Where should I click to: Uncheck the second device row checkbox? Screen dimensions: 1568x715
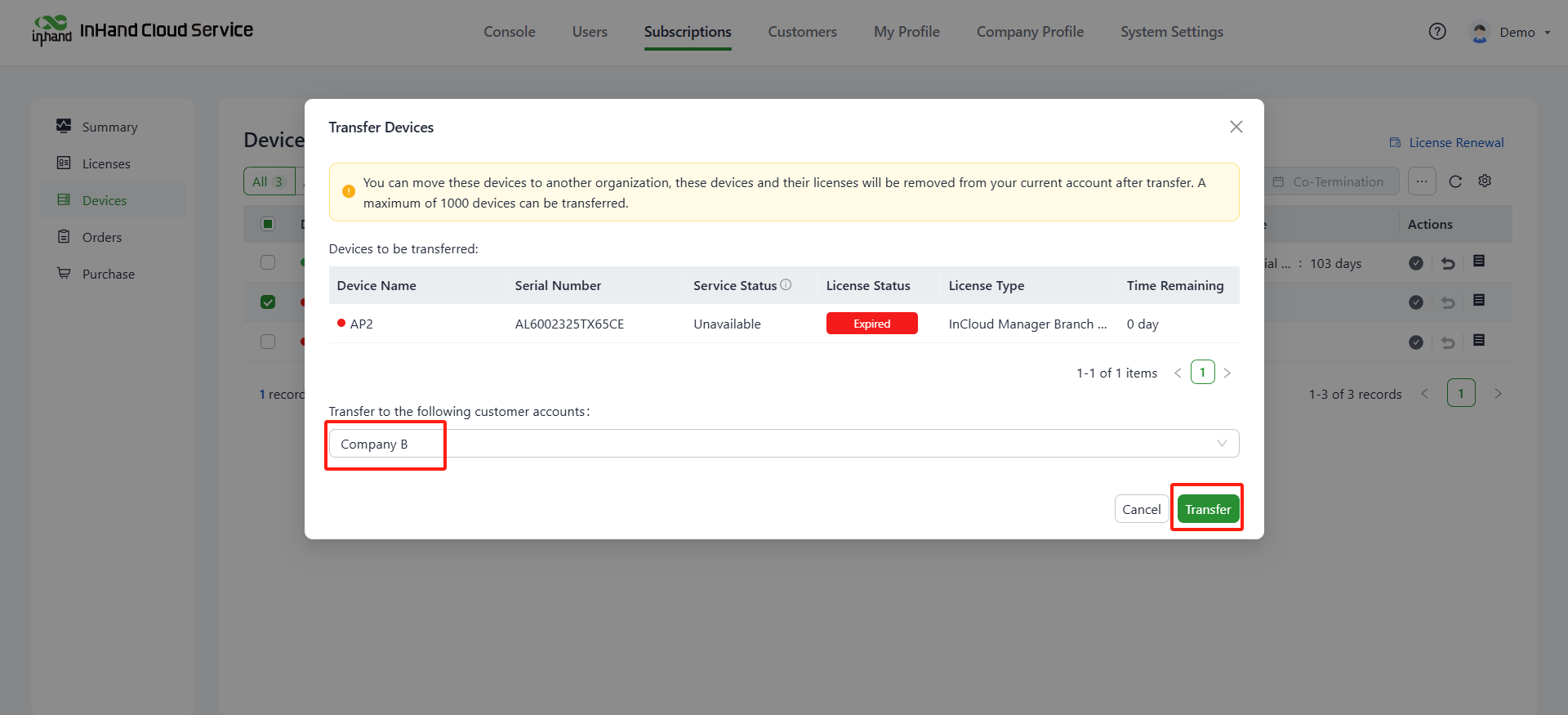[x=268, y=302]
